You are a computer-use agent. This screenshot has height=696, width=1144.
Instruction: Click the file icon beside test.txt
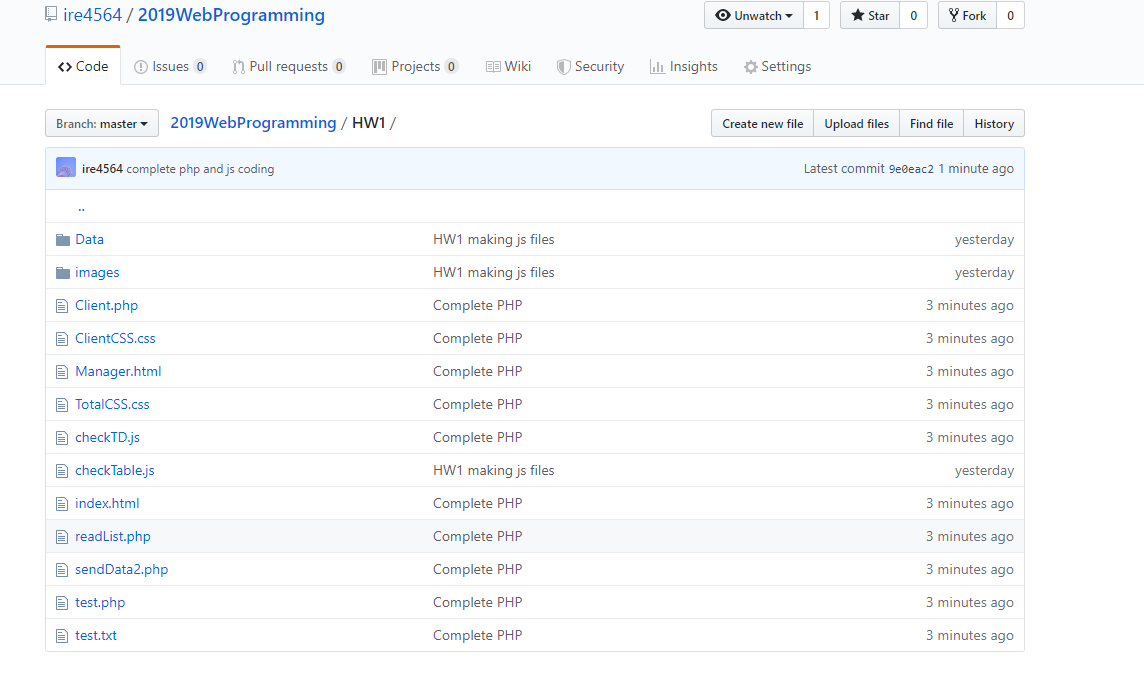coord(62,636)
